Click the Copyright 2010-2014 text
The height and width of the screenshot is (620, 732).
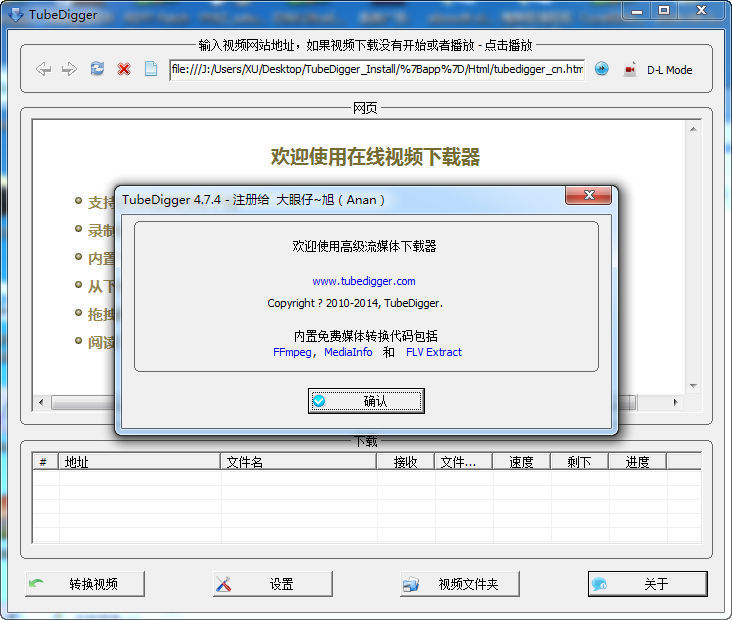(x=355, y=303)
